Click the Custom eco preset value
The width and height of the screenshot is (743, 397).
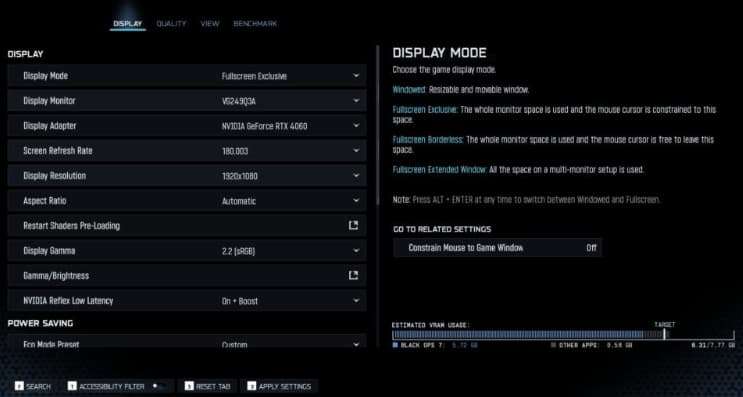tap(235, 344)
